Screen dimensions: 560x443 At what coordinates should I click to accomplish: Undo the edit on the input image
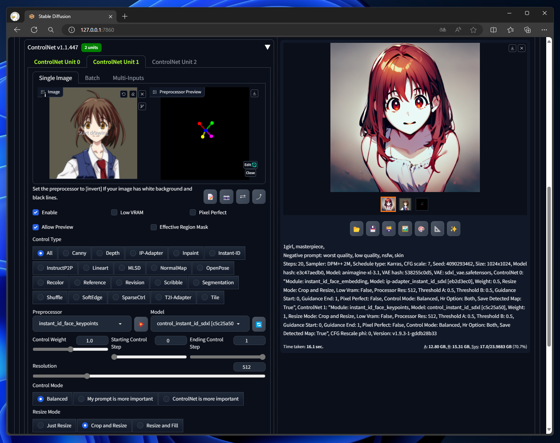point(124,94)
